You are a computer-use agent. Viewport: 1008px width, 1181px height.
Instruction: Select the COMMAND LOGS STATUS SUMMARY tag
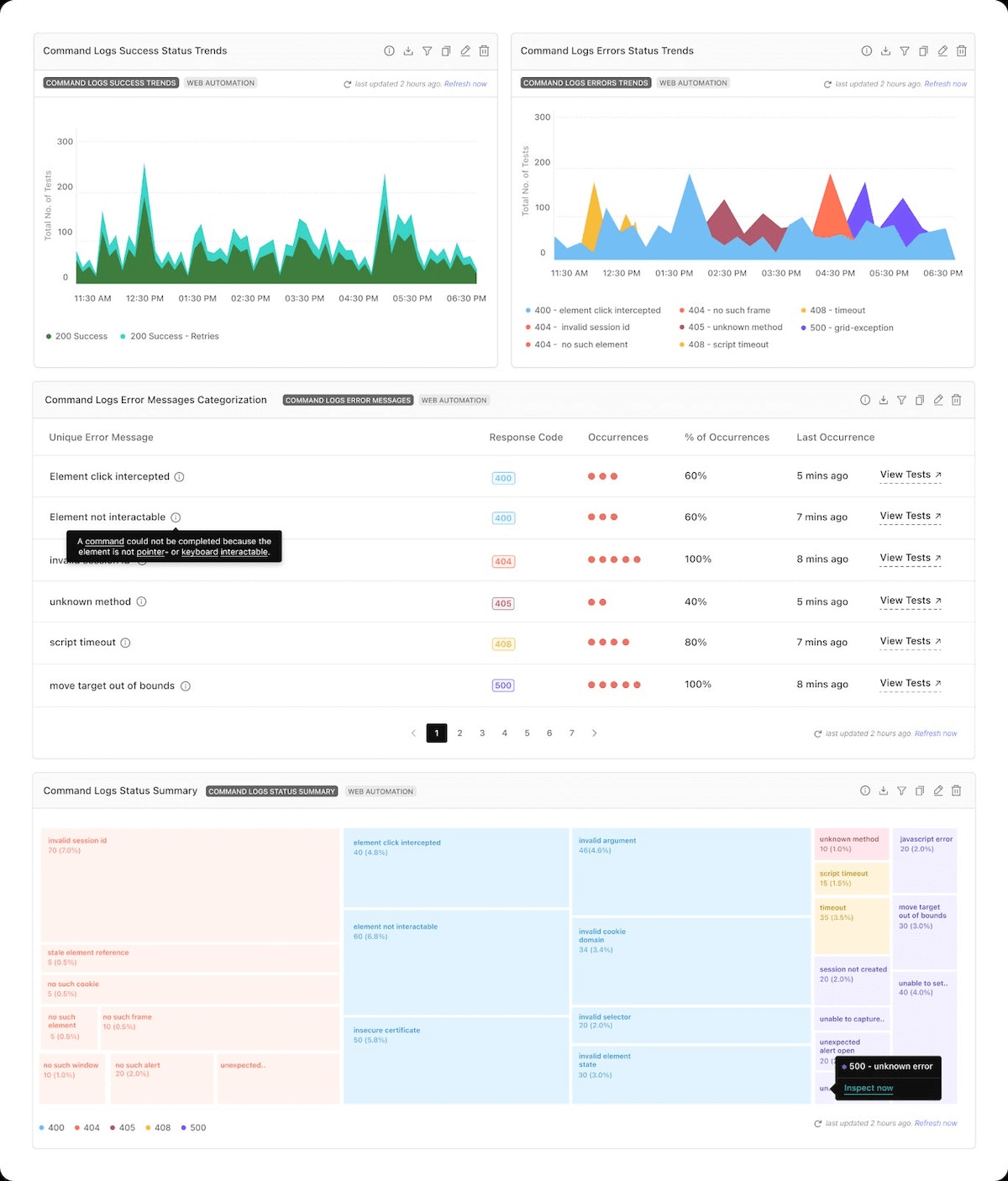click(x=271, y=790)
